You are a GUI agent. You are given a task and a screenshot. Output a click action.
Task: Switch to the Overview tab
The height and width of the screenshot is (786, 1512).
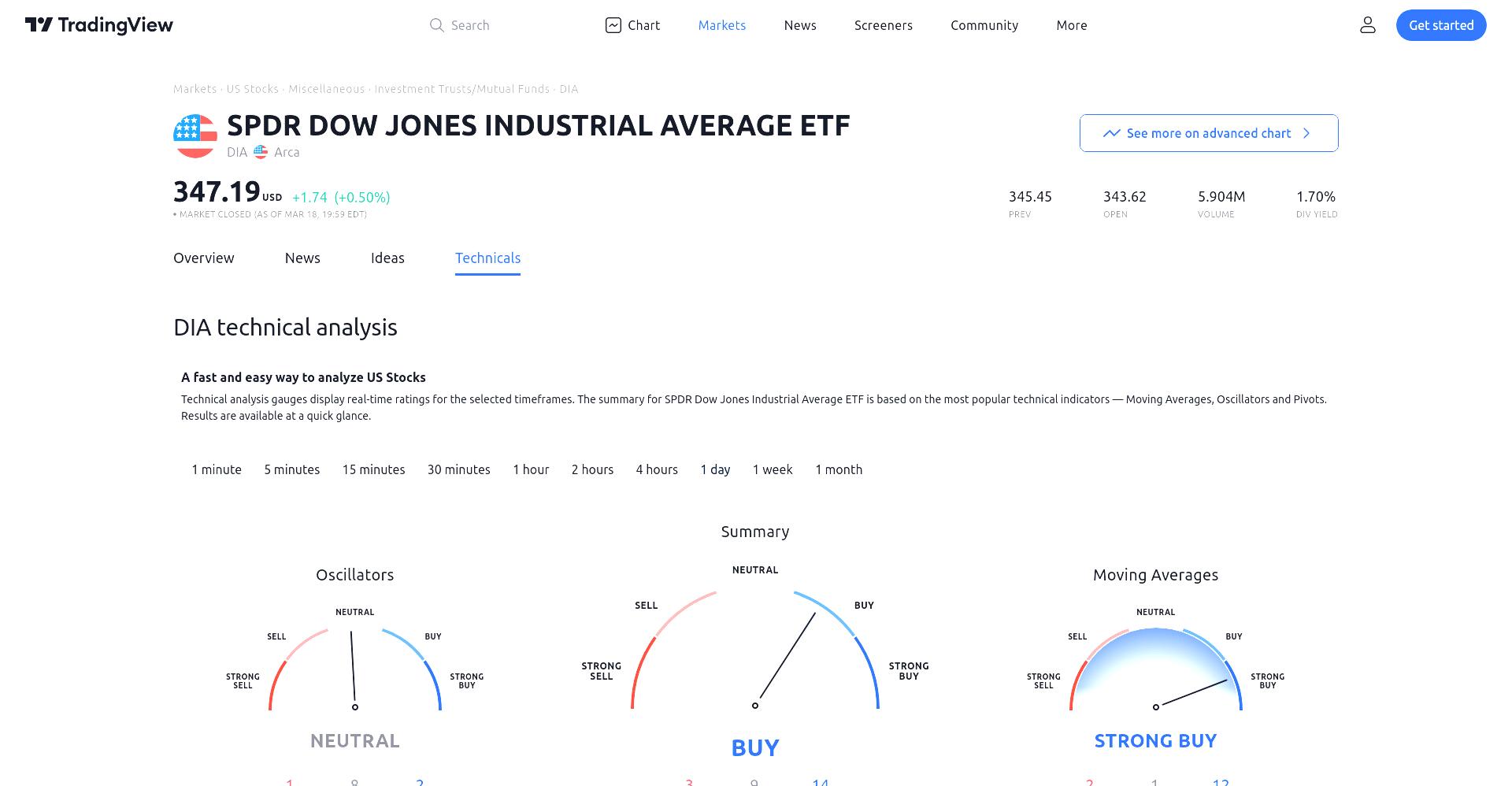204,258
